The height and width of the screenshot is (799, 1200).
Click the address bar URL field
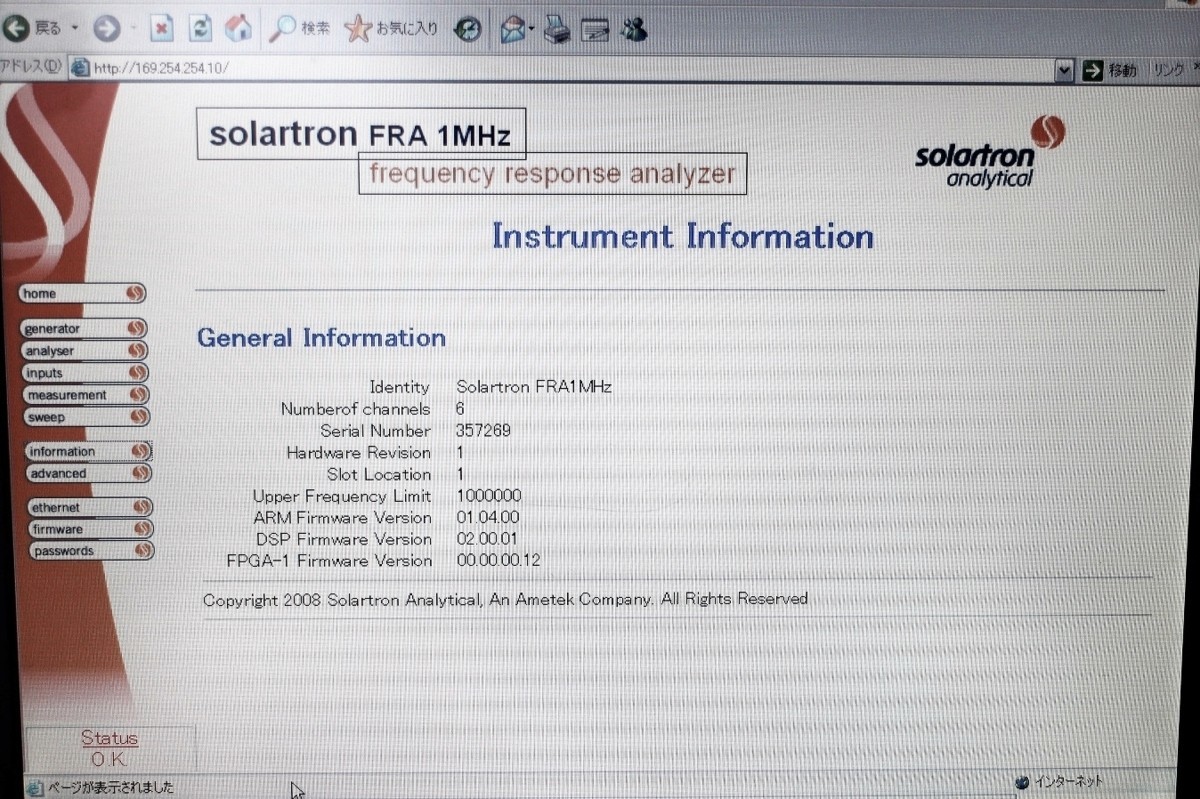(x=570, y=69)
